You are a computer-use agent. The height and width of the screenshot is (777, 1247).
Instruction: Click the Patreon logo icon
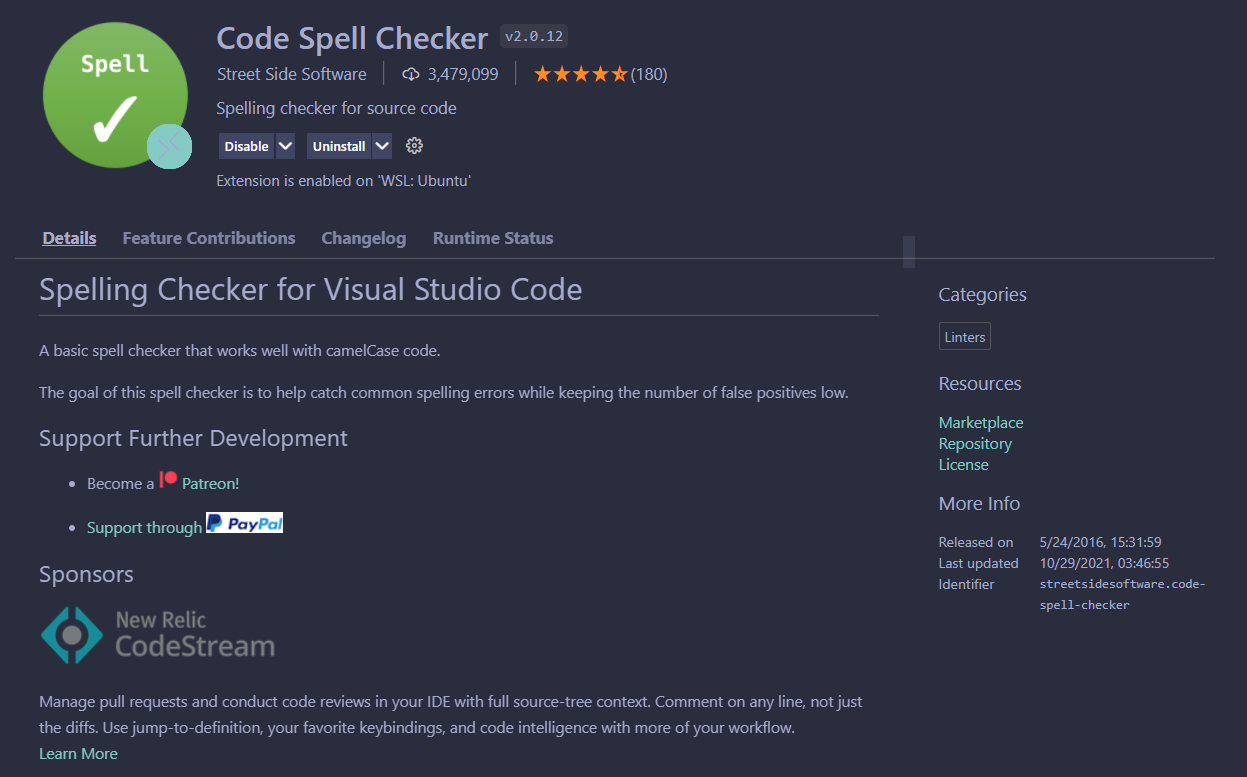168,479
